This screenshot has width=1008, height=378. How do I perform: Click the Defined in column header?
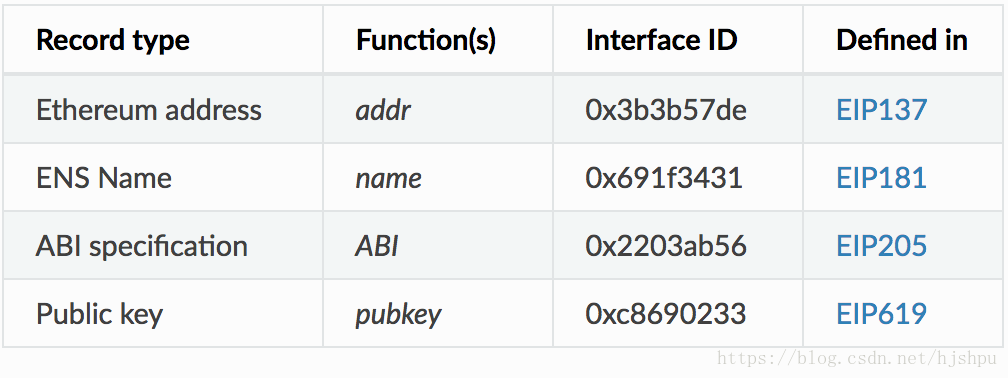pos(902,40)
